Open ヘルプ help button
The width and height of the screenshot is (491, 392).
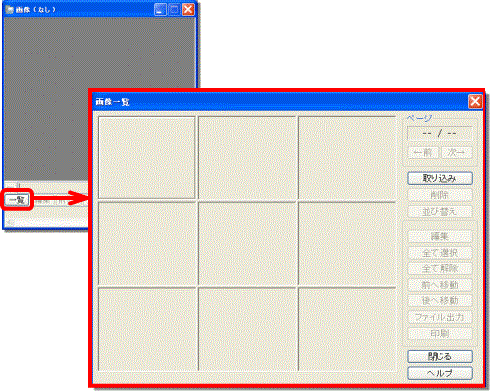440,373
